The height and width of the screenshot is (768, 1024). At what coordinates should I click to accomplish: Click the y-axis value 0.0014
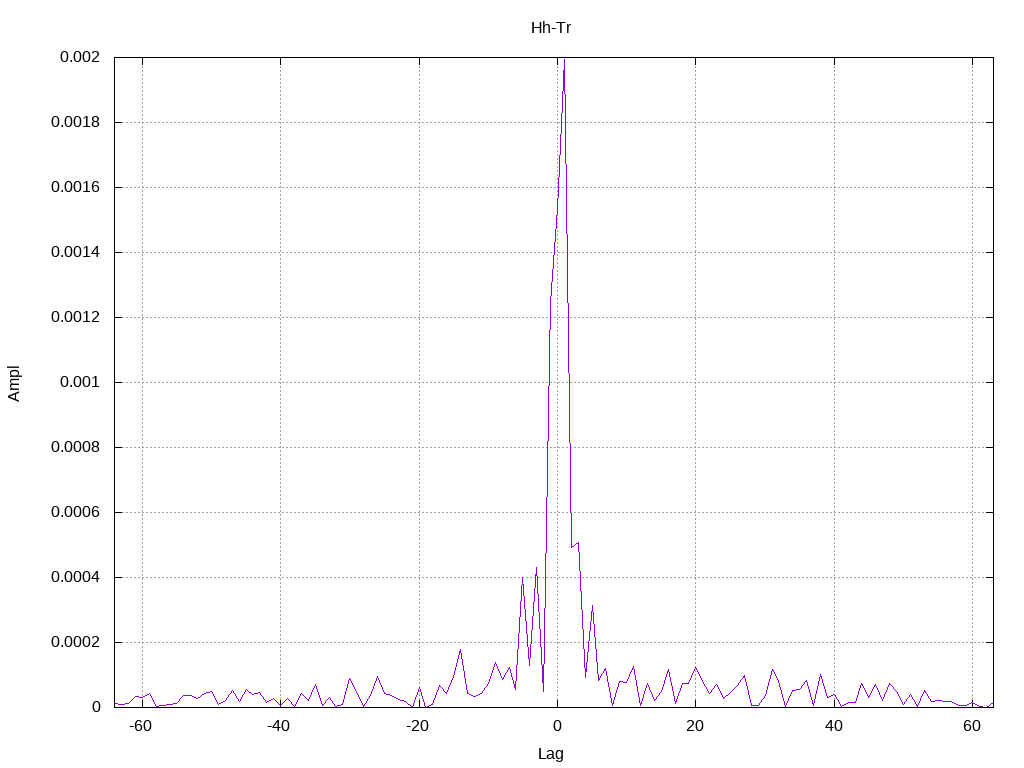[76, 252]
